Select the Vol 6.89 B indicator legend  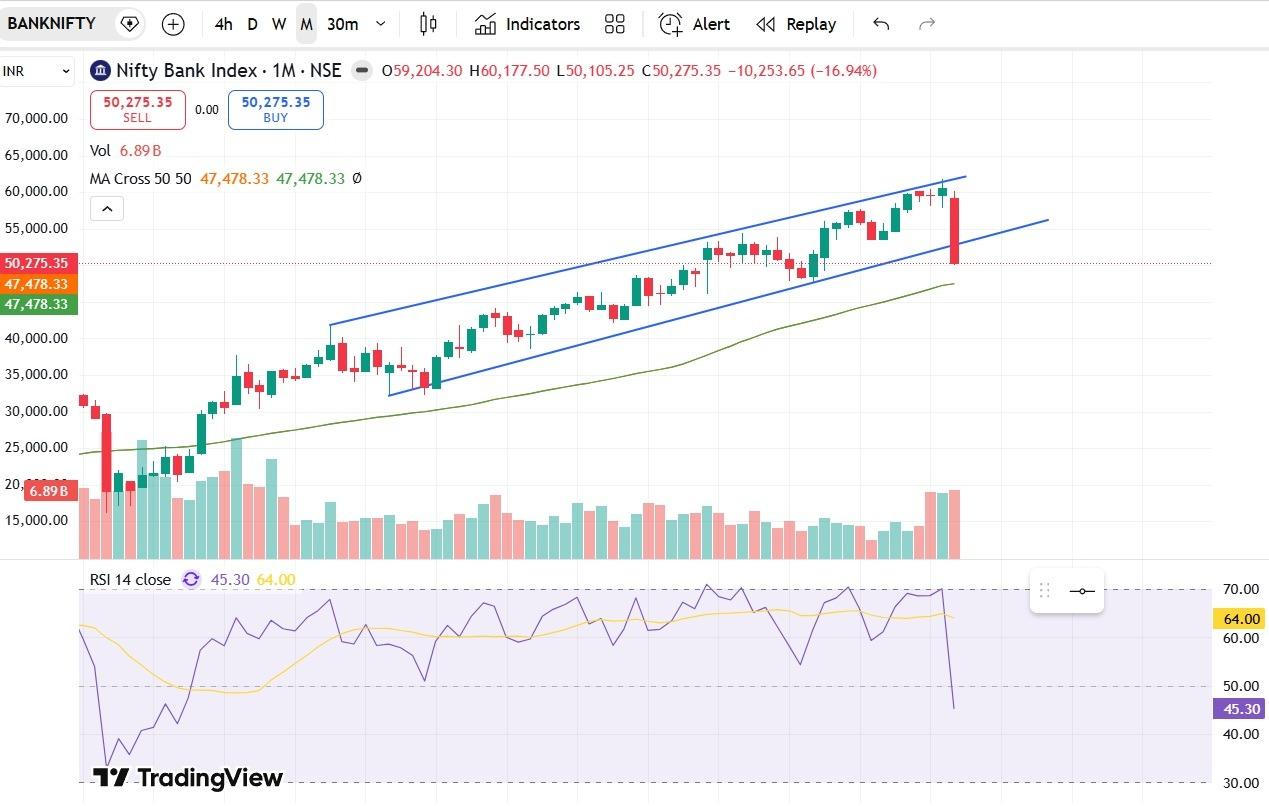[x=126, y=150]
